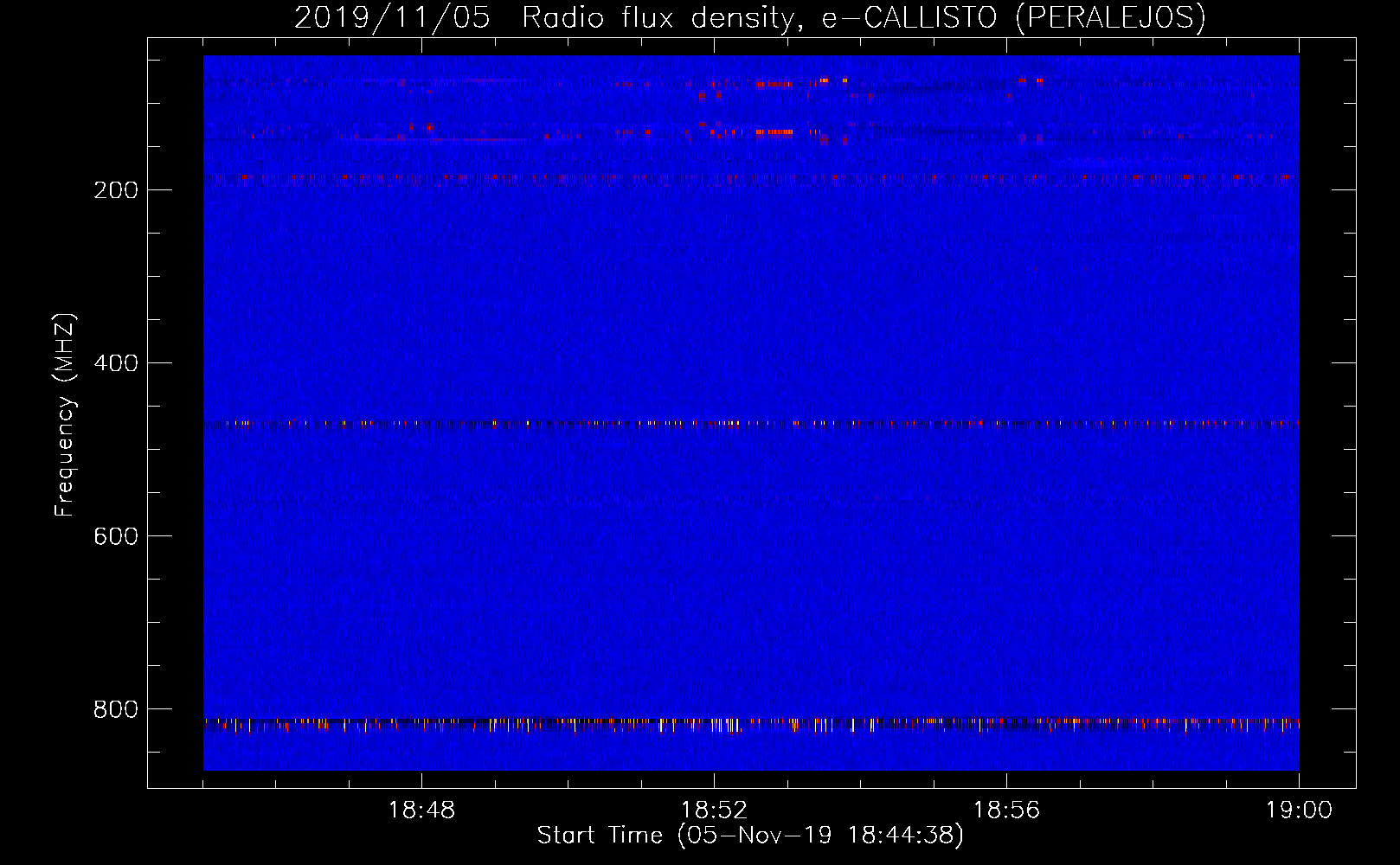Click the 400 frequency tick label
The height and width of the screenshot is (865, 1400).
[116, 363]
